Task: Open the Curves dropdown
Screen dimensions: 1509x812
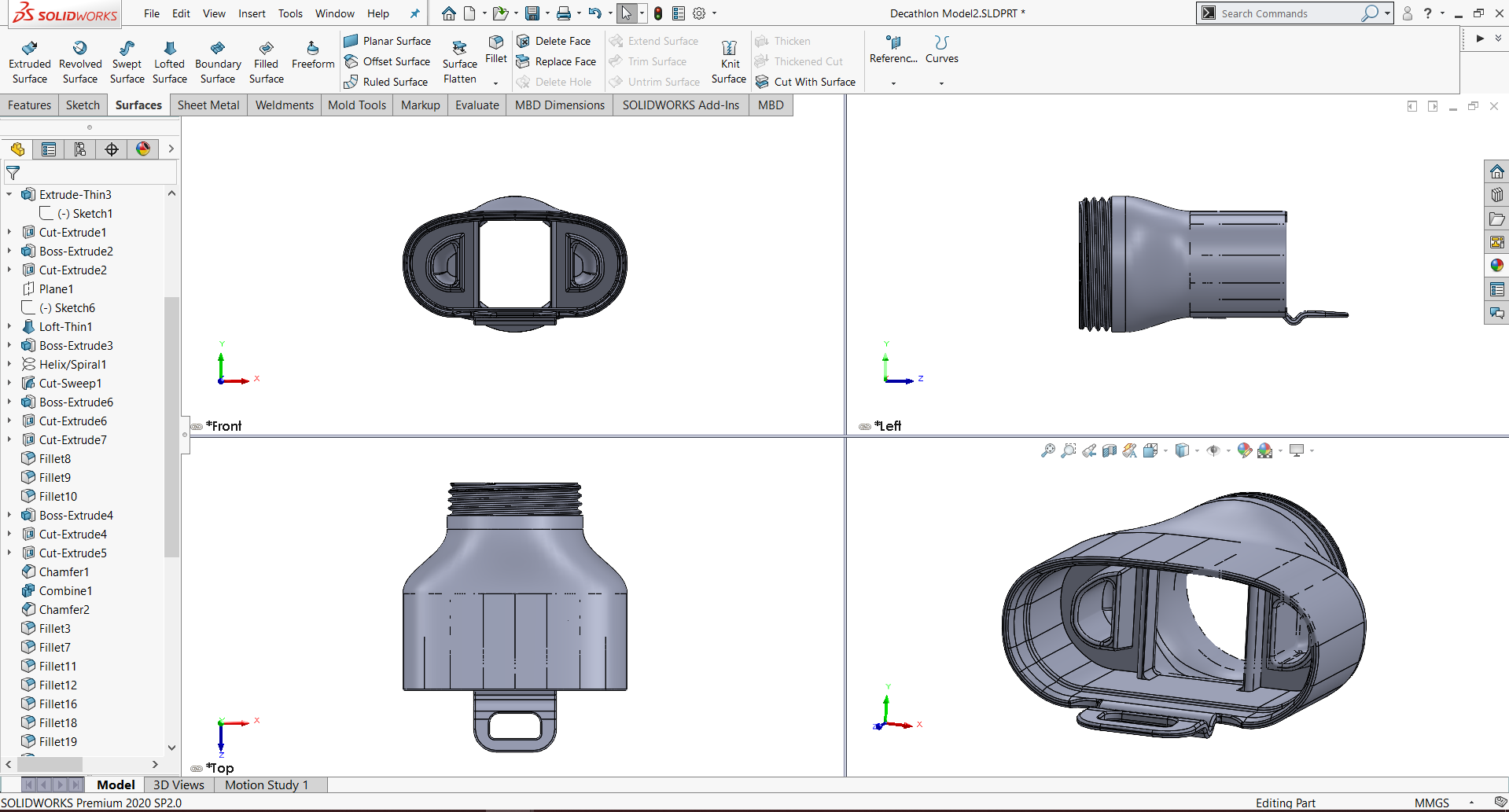Action: [941, 83]
